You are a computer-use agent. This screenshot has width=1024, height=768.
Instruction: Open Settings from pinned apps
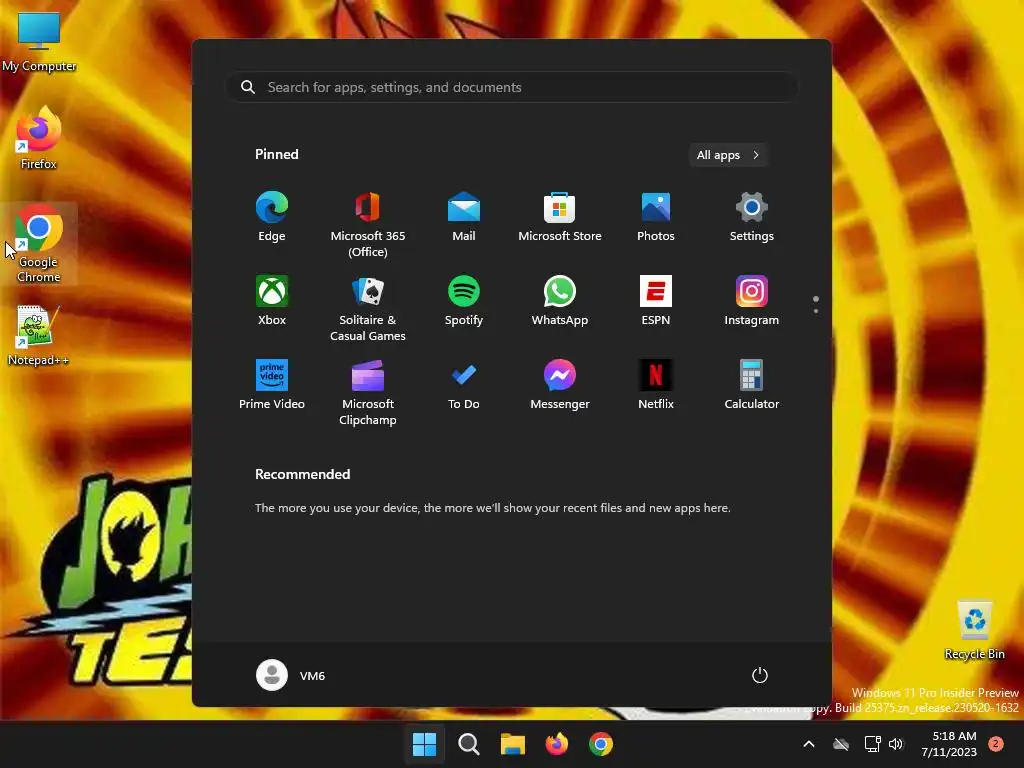(752, 217)
